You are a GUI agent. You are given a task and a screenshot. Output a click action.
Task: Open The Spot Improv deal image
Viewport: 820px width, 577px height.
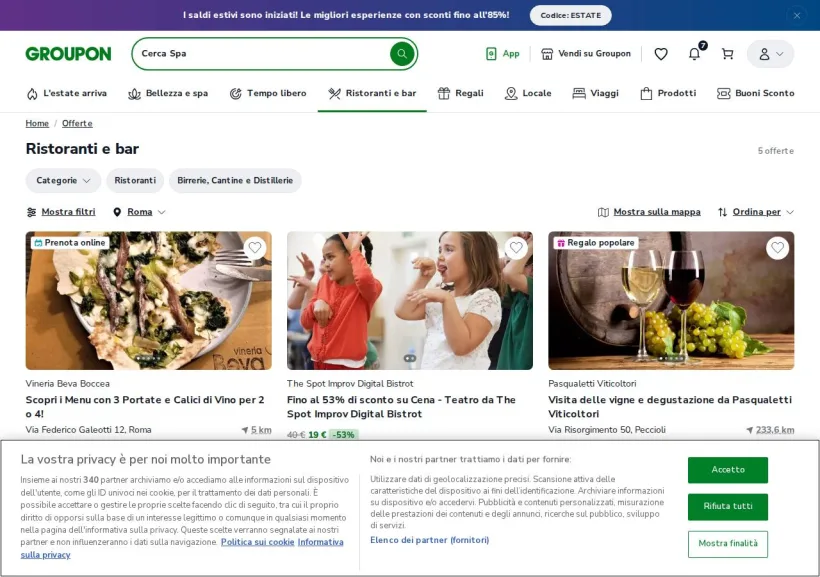pos(410,301)
